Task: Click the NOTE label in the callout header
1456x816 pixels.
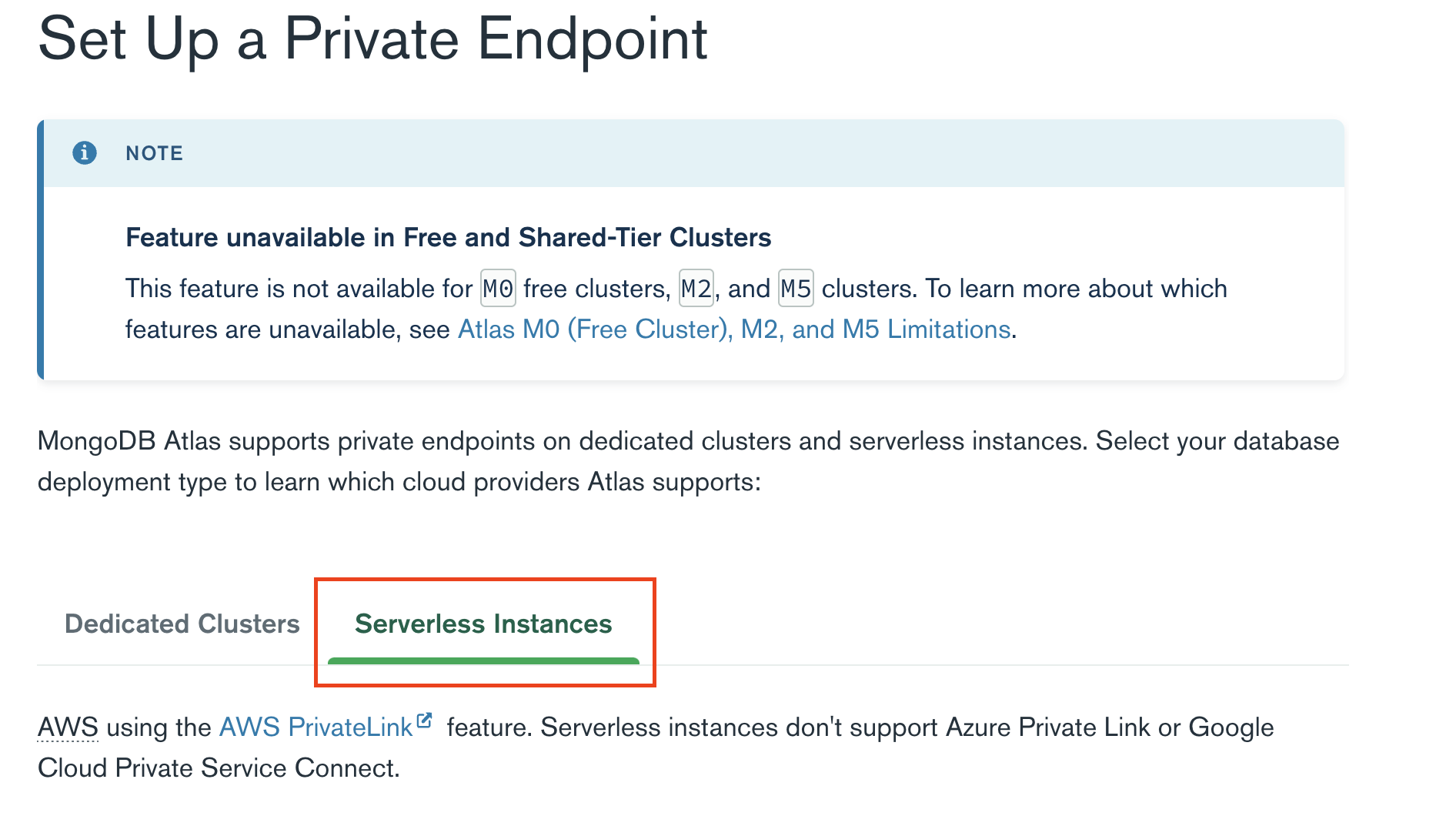Action: (x=155, y=153)
